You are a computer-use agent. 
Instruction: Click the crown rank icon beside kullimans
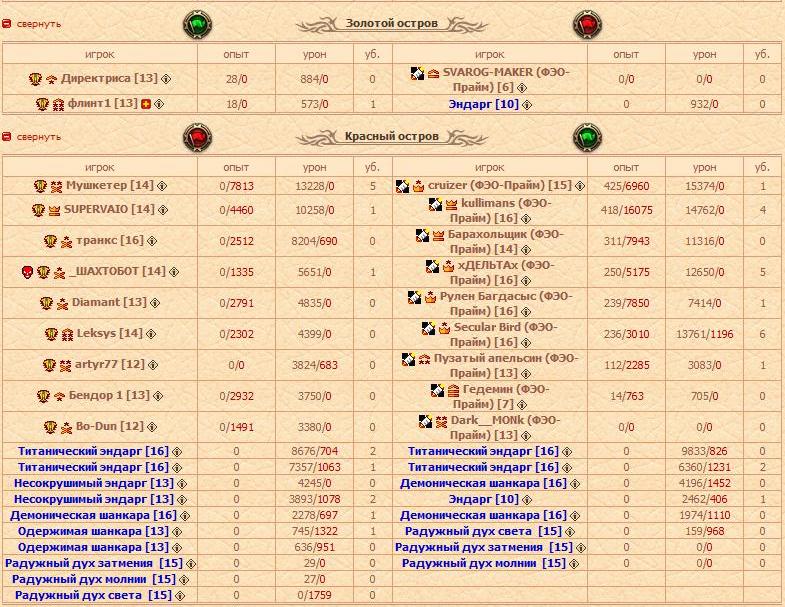[x=451, y=204]
